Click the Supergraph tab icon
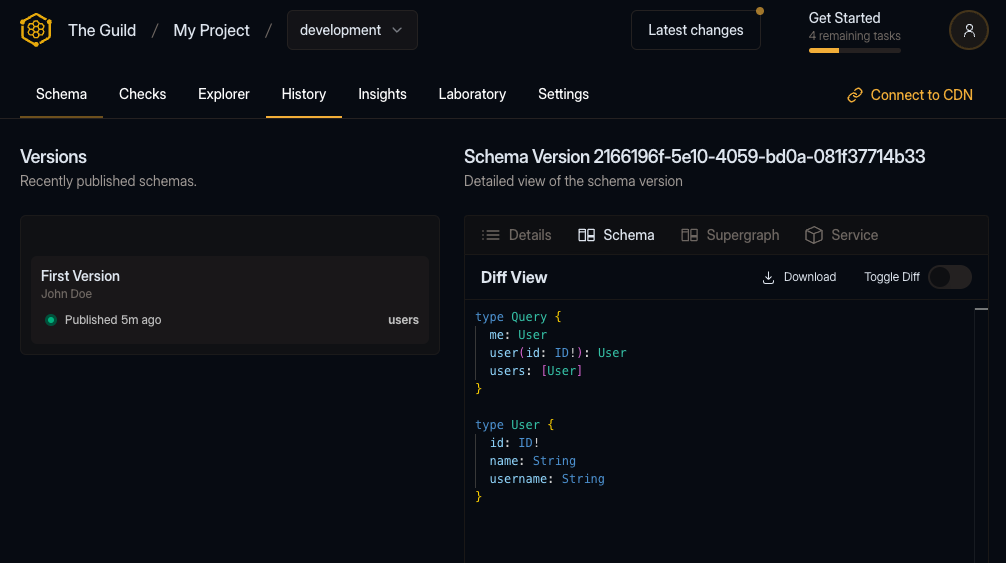The image size is (1006, 563). 690,235
